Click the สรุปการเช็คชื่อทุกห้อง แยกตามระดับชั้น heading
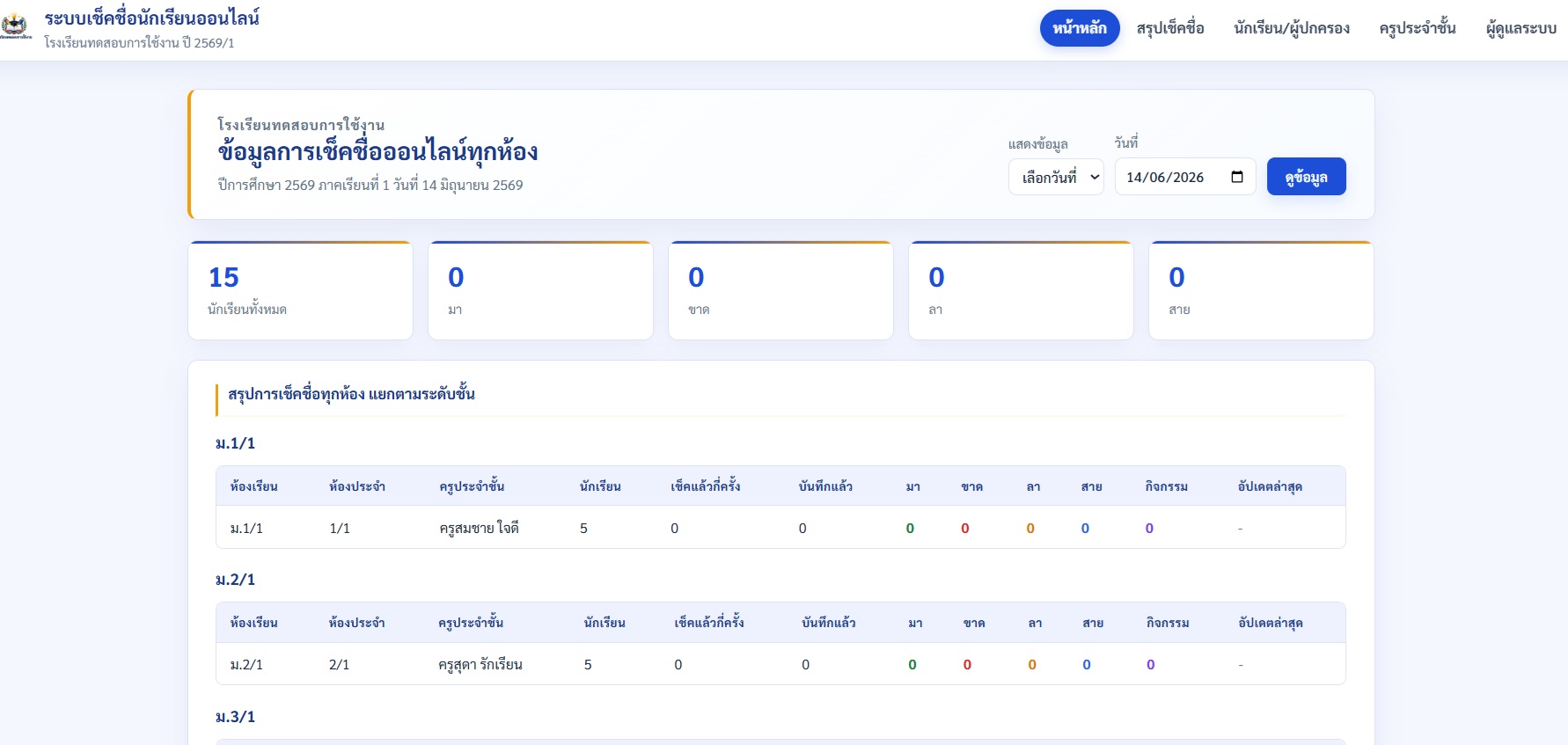 pyautogui.click(x=351, y=394)
